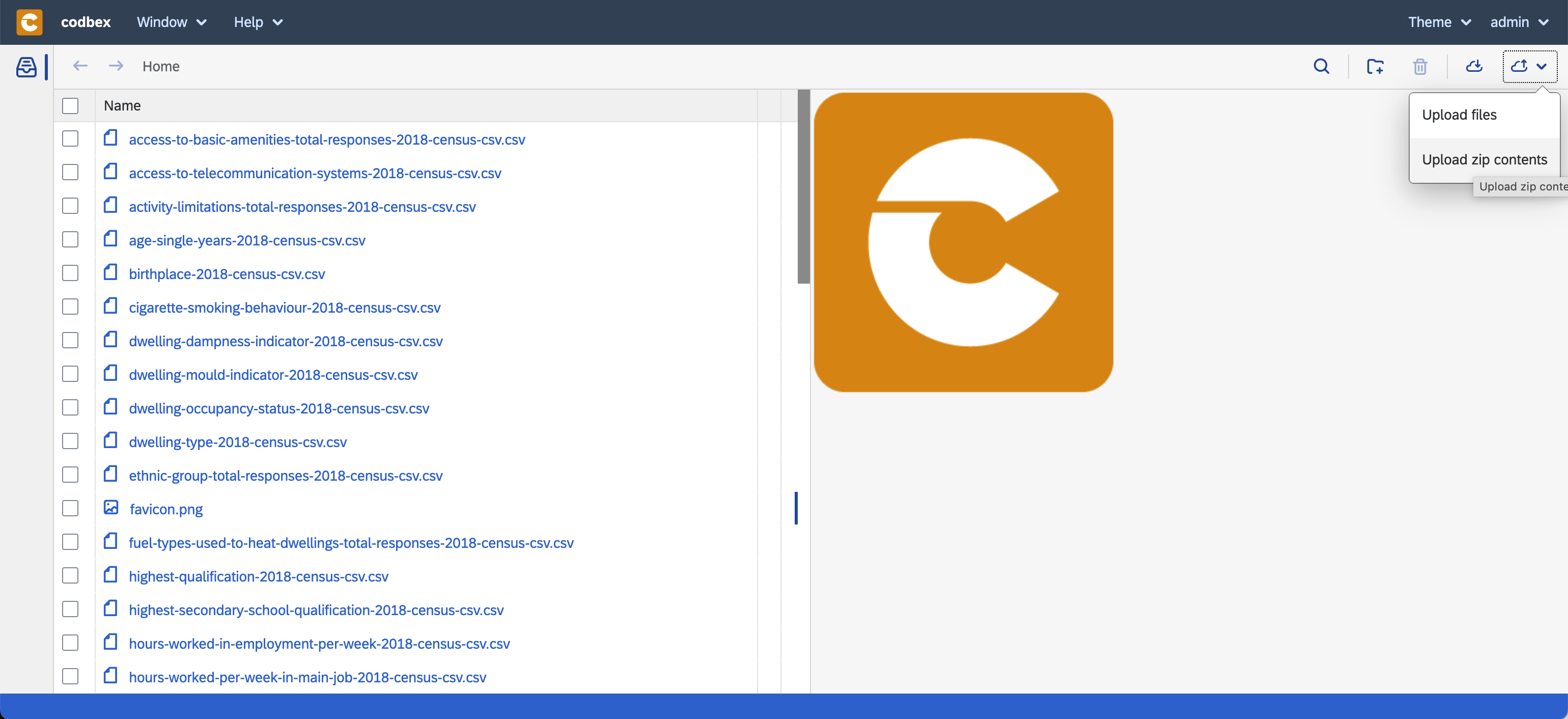
Task: Click the forward navigation arrow
Action: (116, 66)
